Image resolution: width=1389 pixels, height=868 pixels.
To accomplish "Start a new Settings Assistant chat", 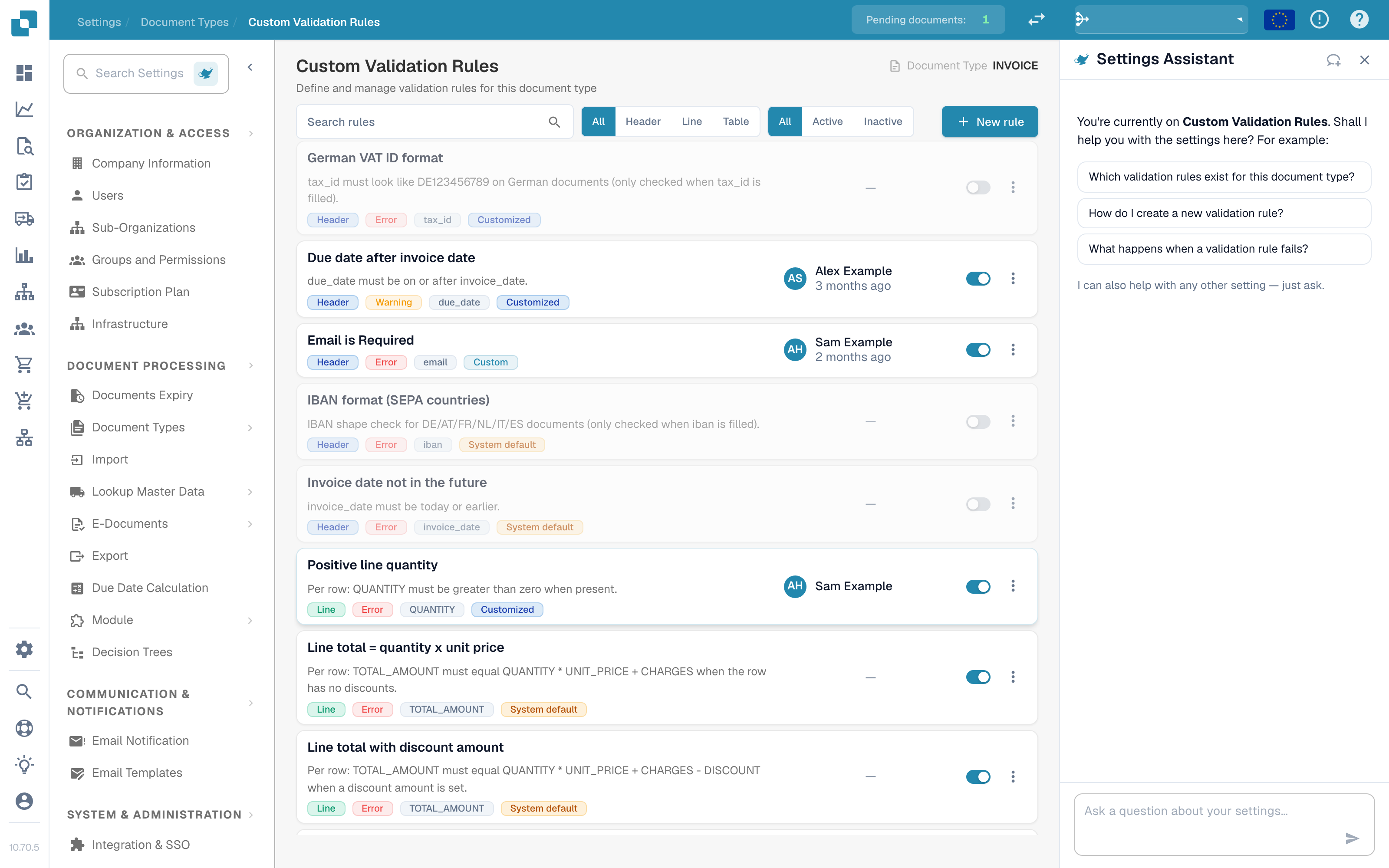I will pos(1333,60).
